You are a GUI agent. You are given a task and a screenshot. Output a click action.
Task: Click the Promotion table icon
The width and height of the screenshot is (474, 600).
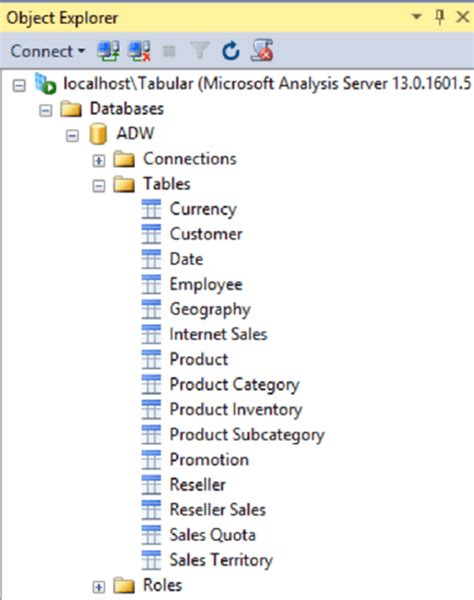[151, 460]
